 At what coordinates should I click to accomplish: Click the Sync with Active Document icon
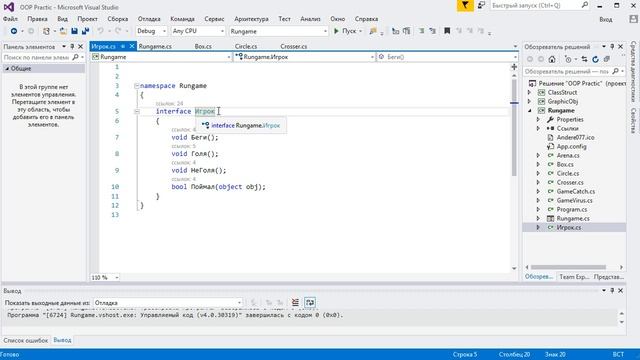pyautogui.click(x=584, y=60)
